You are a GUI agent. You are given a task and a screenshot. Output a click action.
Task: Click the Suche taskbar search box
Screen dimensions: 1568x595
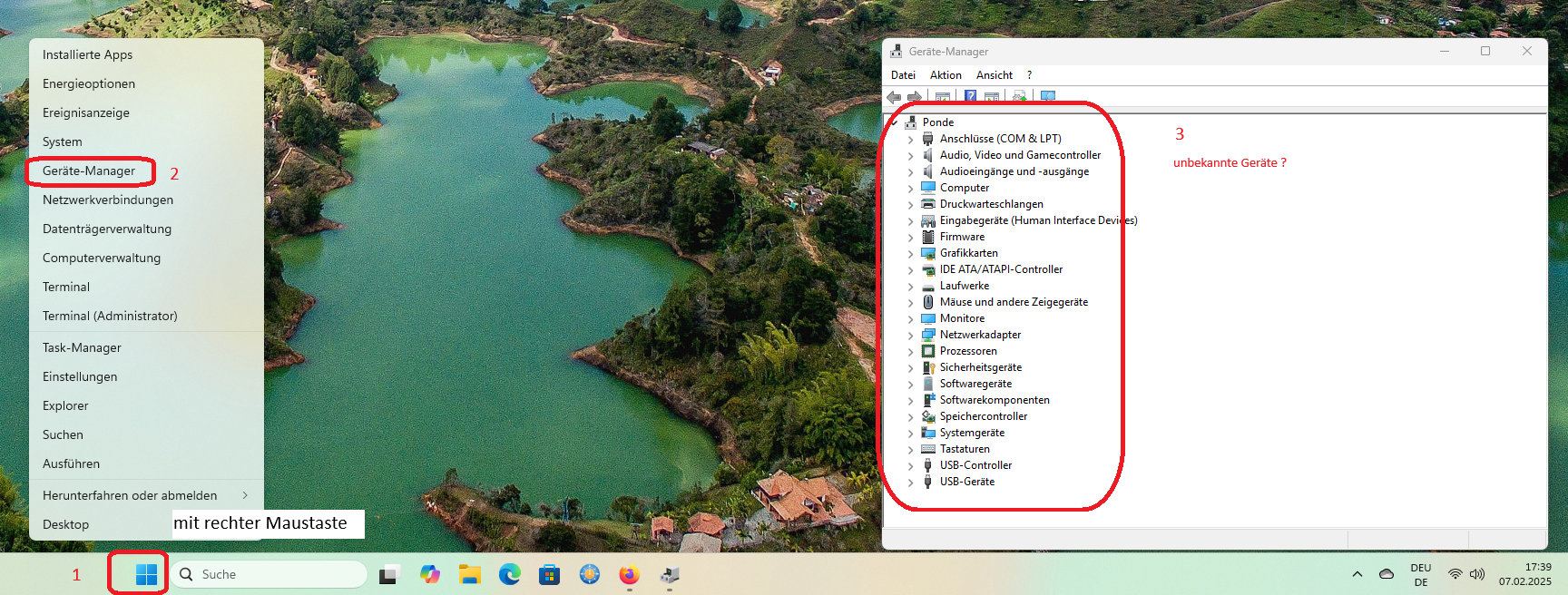269,574
